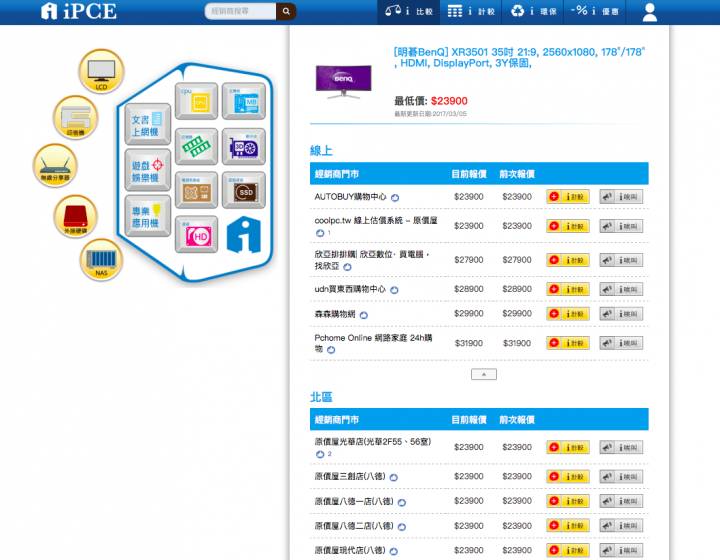Choose the 遊戲娛樂機 preset tile

click(147, 170)
